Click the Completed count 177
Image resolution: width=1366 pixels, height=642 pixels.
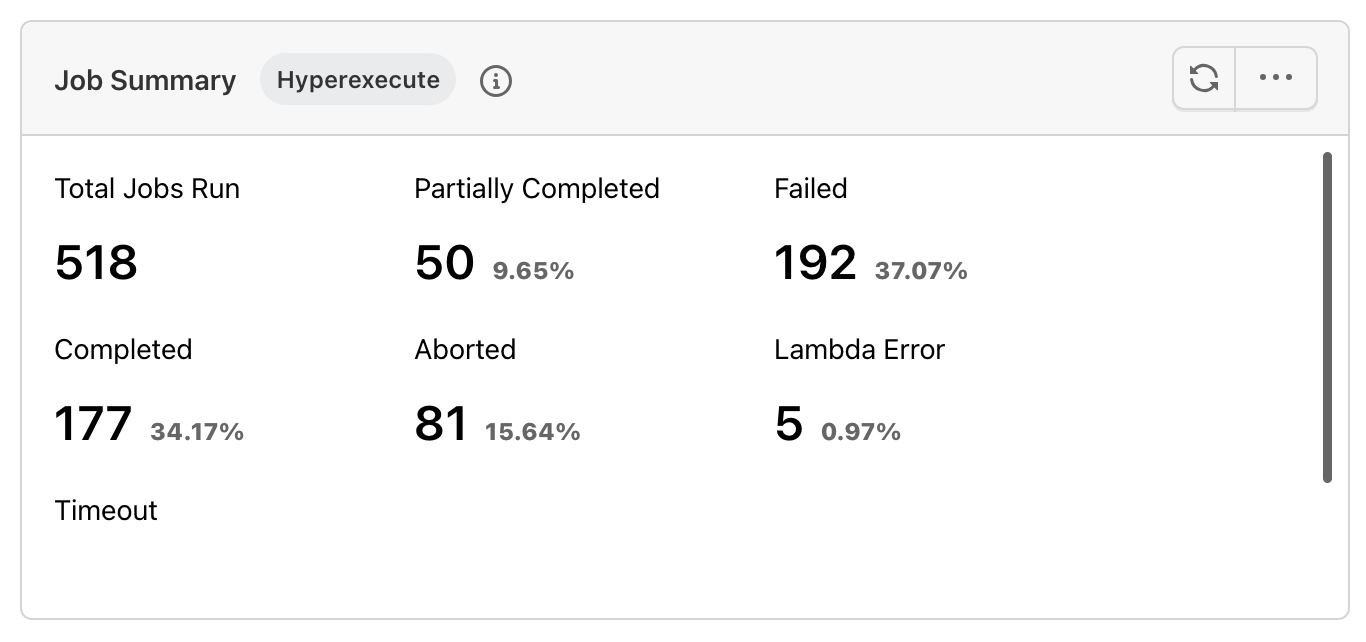(93, 424)
